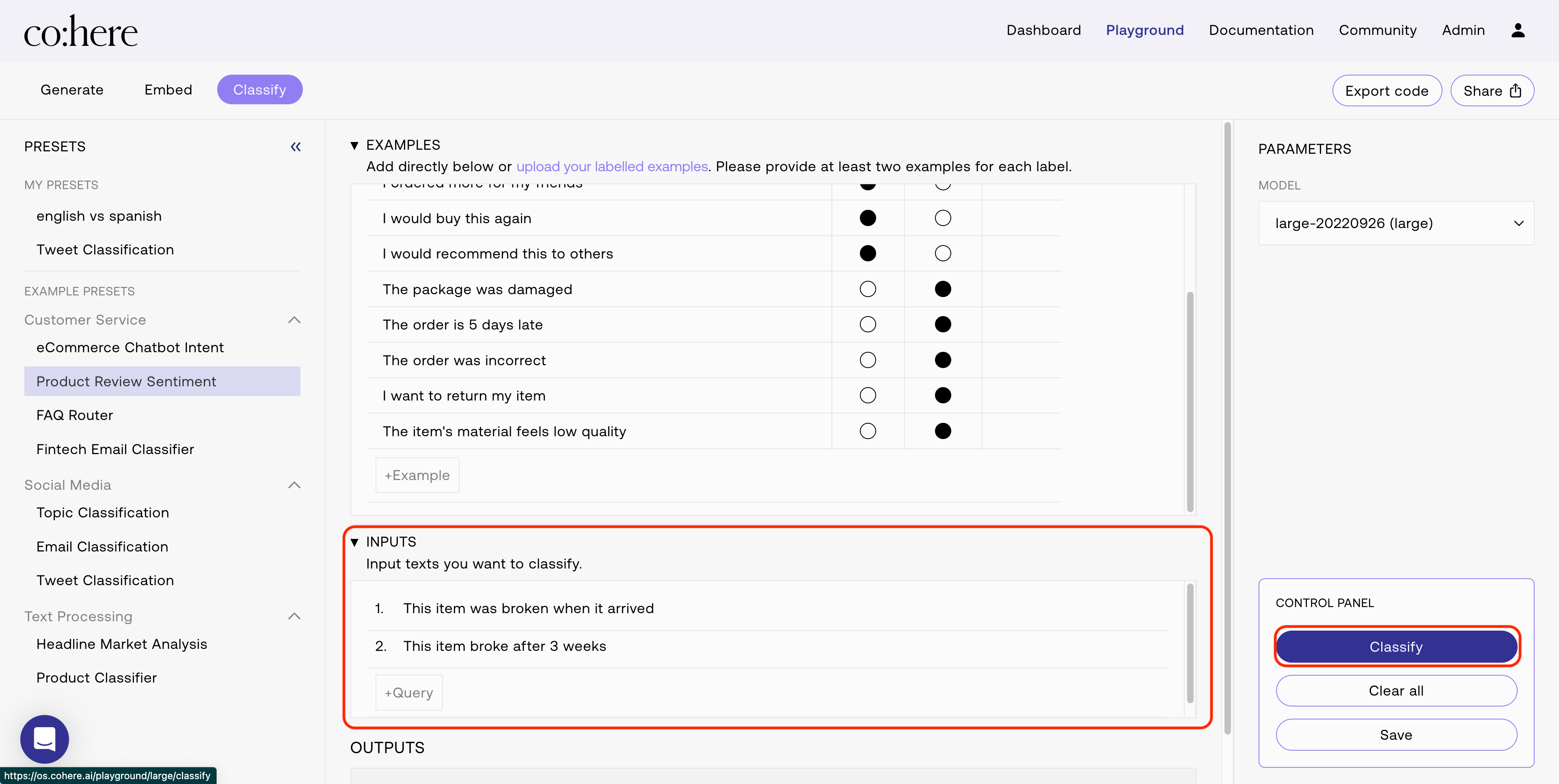Add a new input with +Query
This screenshot has height=784, width=1559.
[408, 693]
